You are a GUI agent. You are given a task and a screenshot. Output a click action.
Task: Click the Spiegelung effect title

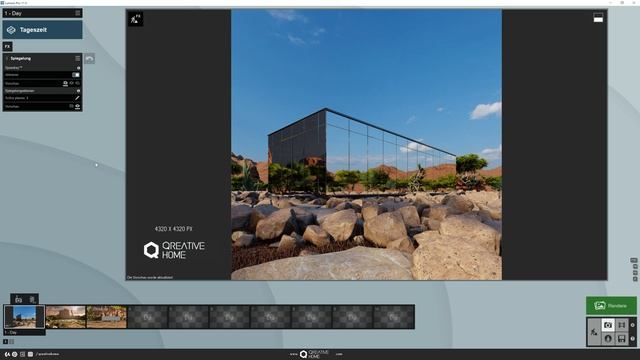(20, 58)
